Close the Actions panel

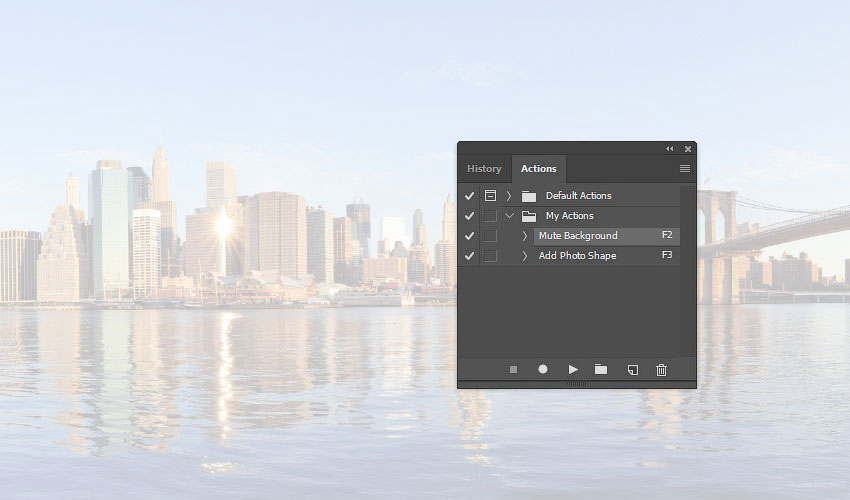[688, 149]
